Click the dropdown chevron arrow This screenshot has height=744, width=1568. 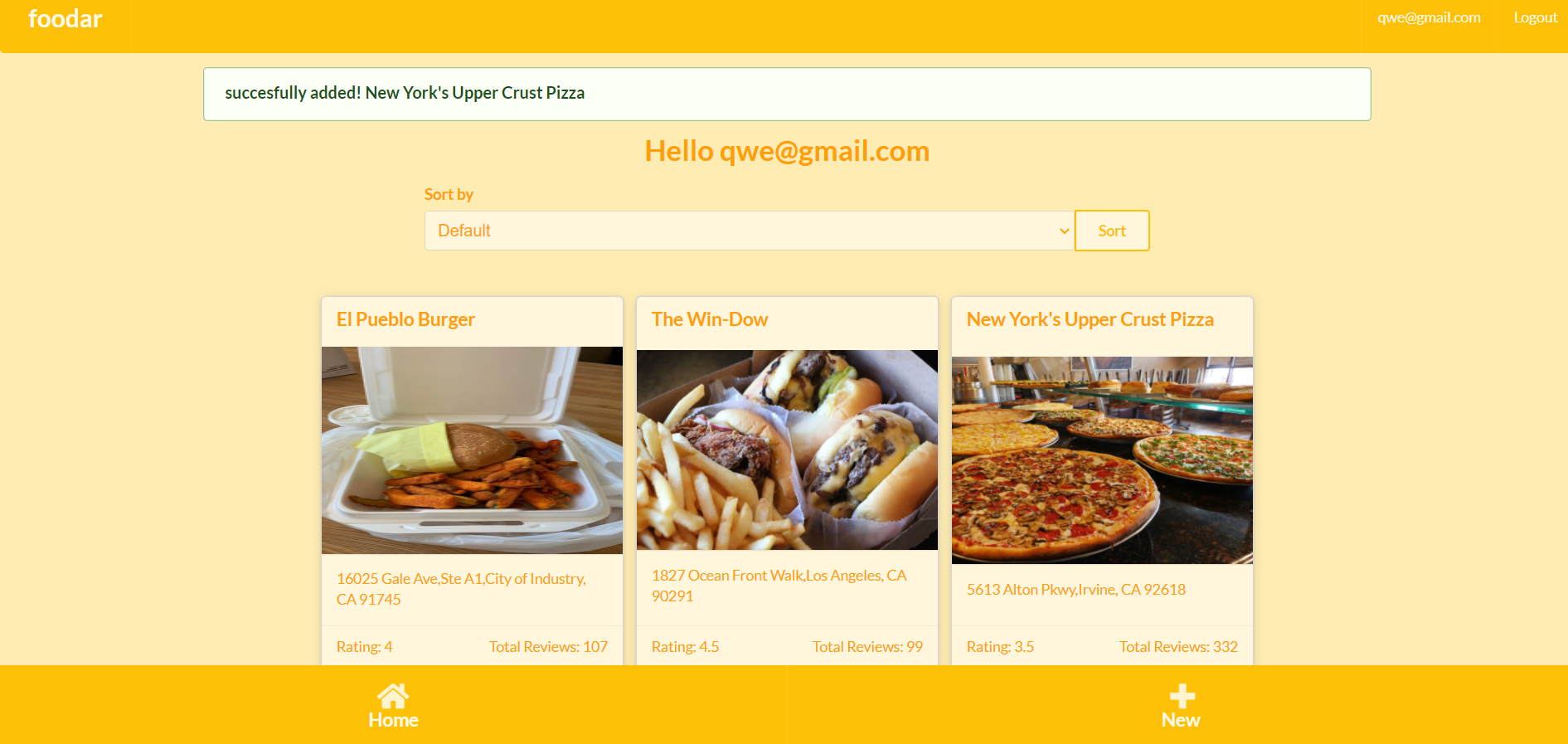click(1064, 231)
